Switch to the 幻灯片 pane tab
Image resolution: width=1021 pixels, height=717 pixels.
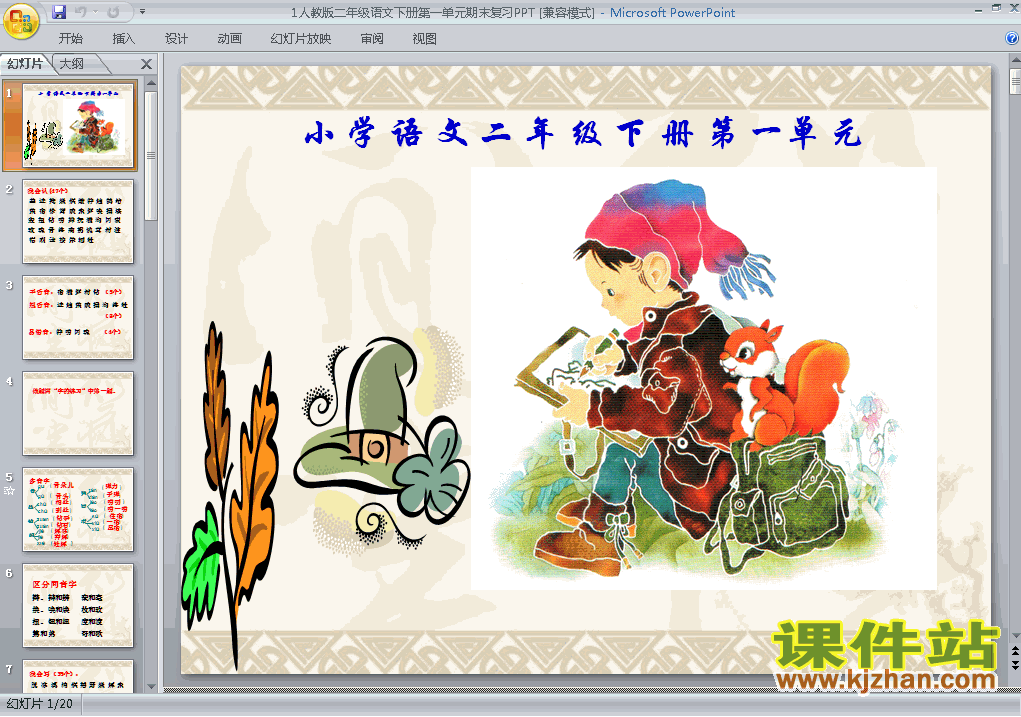[x=25, y=64]
